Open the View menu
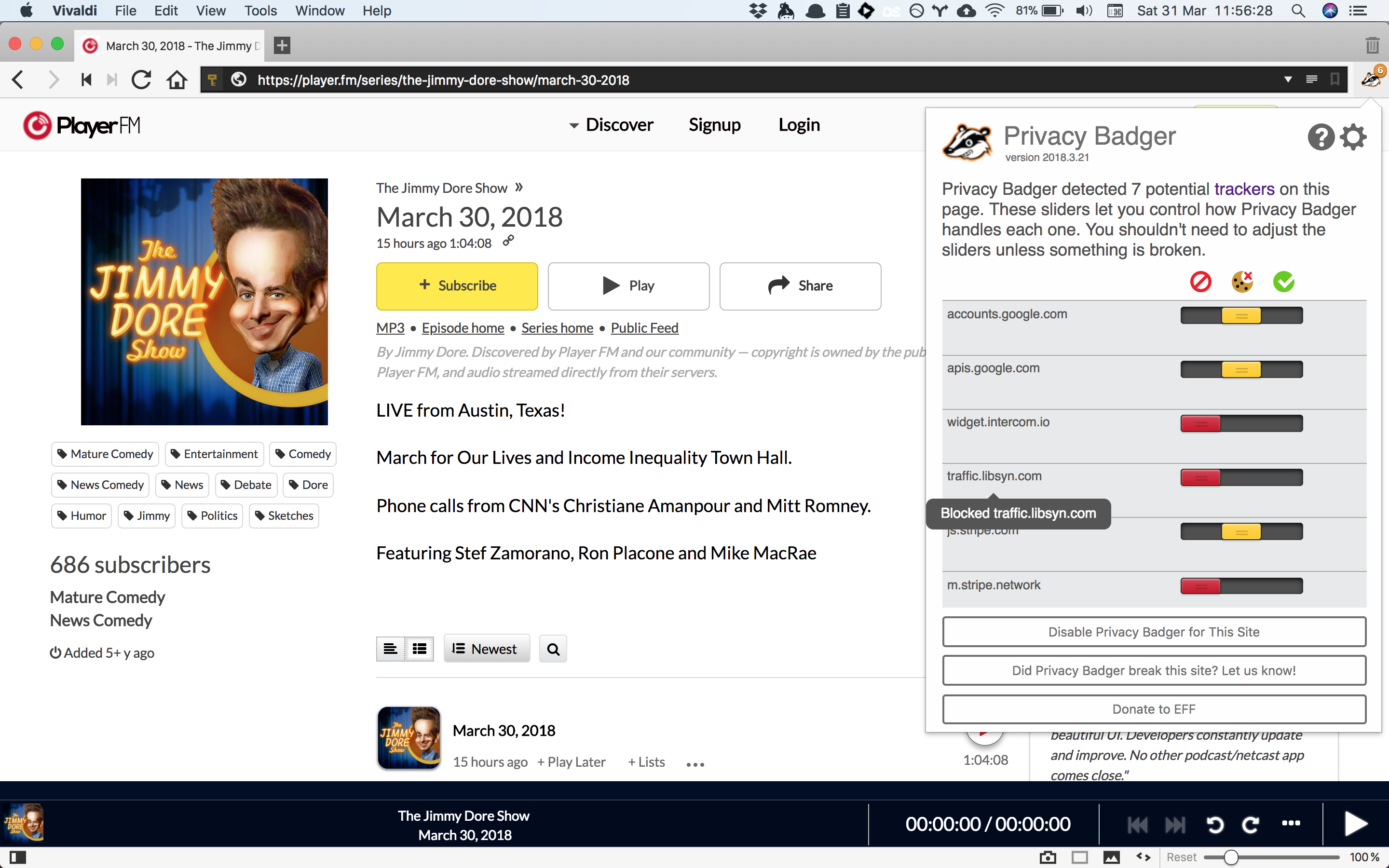 211,10
